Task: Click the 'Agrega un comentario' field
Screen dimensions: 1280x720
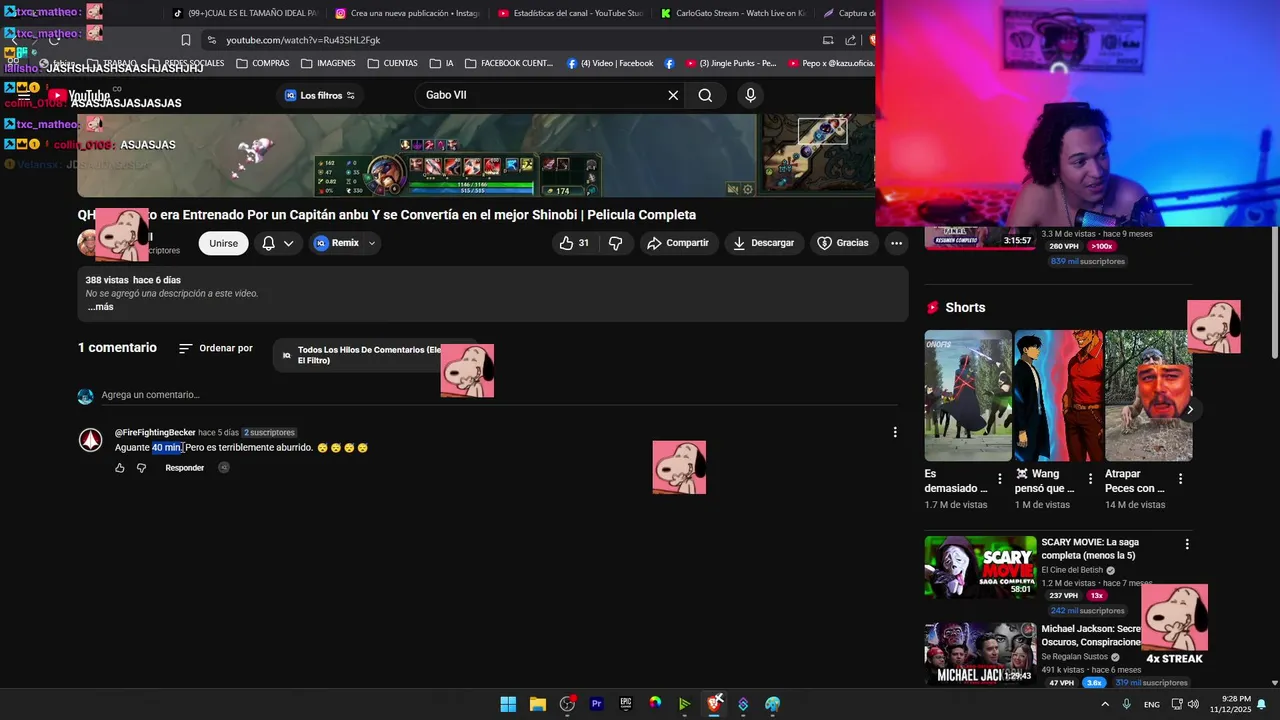Action: pyautogui.click(x=499, y=395)
